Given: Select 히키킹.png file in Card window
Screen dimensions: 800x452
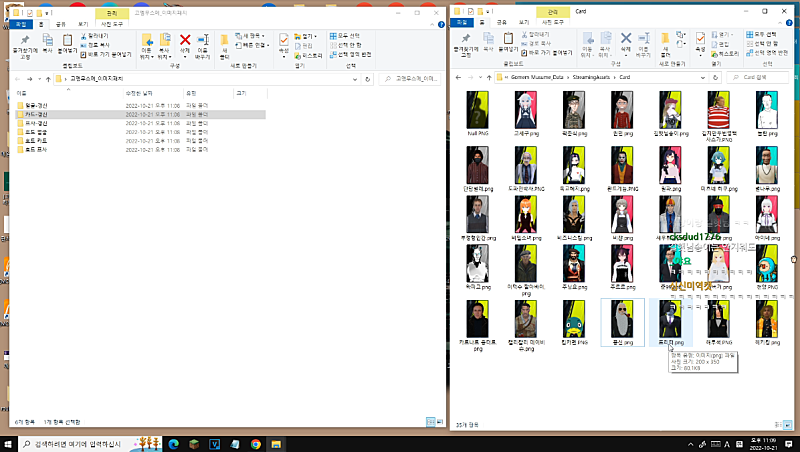Looking at the screenshot, I should click(x=767, y=322).
